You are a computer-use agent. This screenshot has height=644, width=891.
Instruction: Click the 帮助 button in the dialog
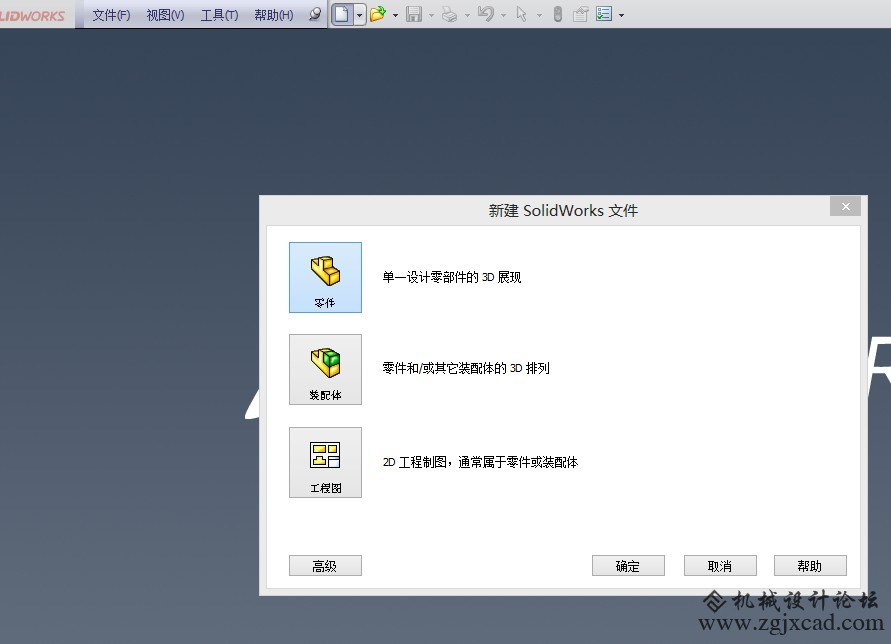click(x=810, y=566)
